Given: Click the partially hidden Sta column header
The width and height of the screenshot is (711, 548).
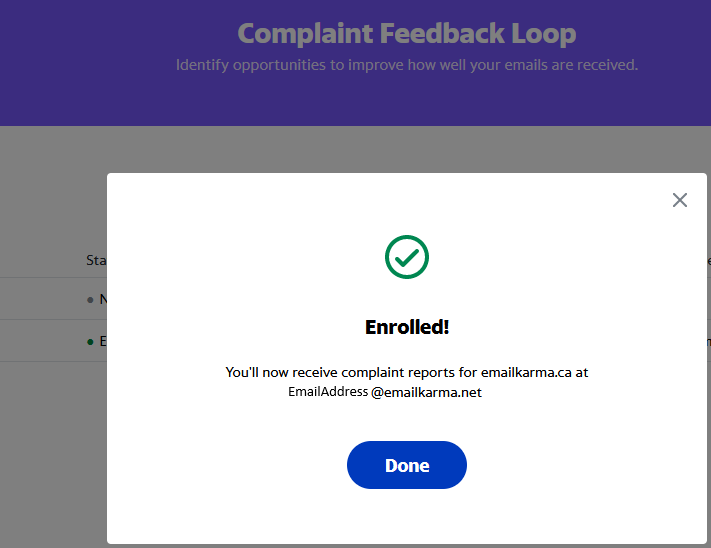Looking at the screenshot, I should [96, 260].
